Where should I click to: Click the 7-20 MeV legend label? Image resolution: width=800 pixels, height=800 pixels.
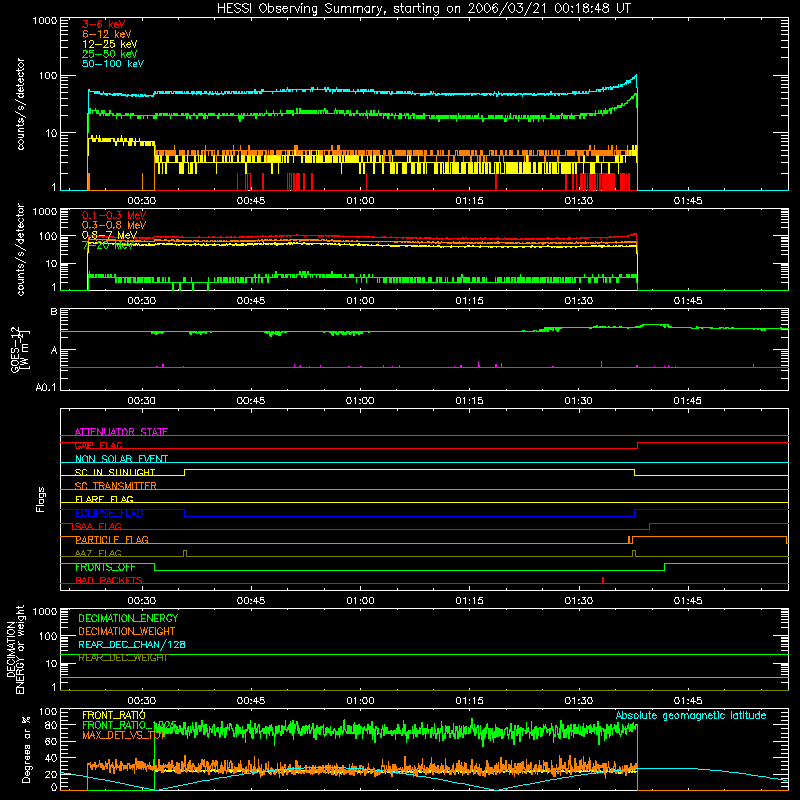tap(107, 245)
